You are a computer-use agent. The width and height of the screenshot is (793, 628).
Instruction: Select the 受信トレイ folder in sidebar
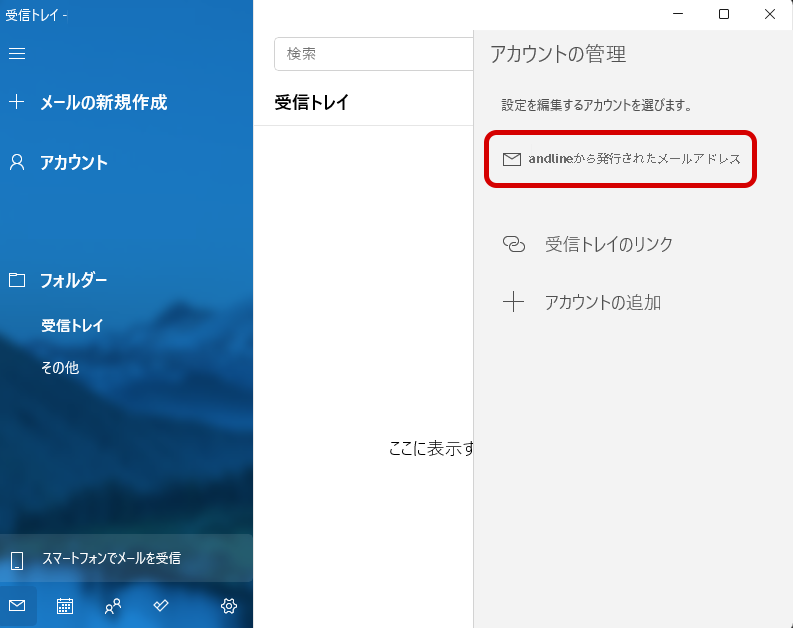(72, 326)
